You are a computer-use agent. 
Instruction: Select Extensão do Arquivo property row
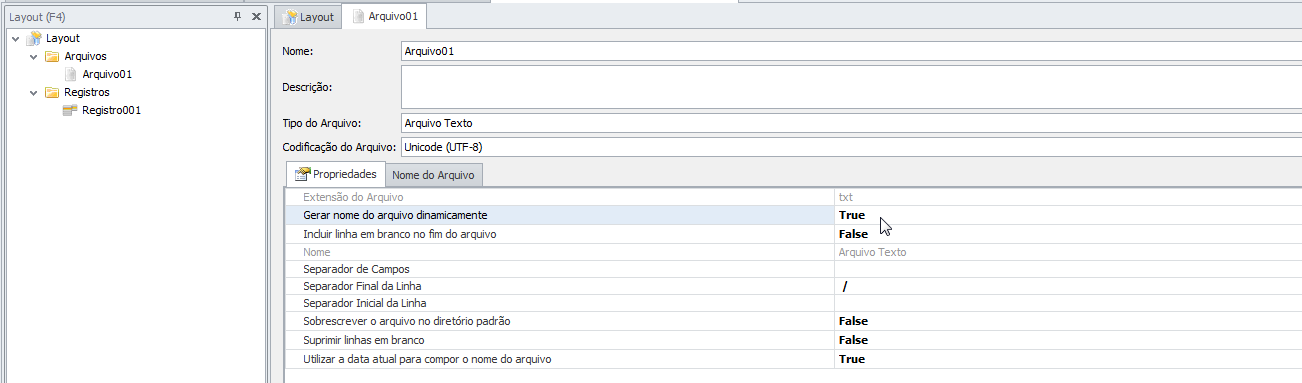pos(794,198)
